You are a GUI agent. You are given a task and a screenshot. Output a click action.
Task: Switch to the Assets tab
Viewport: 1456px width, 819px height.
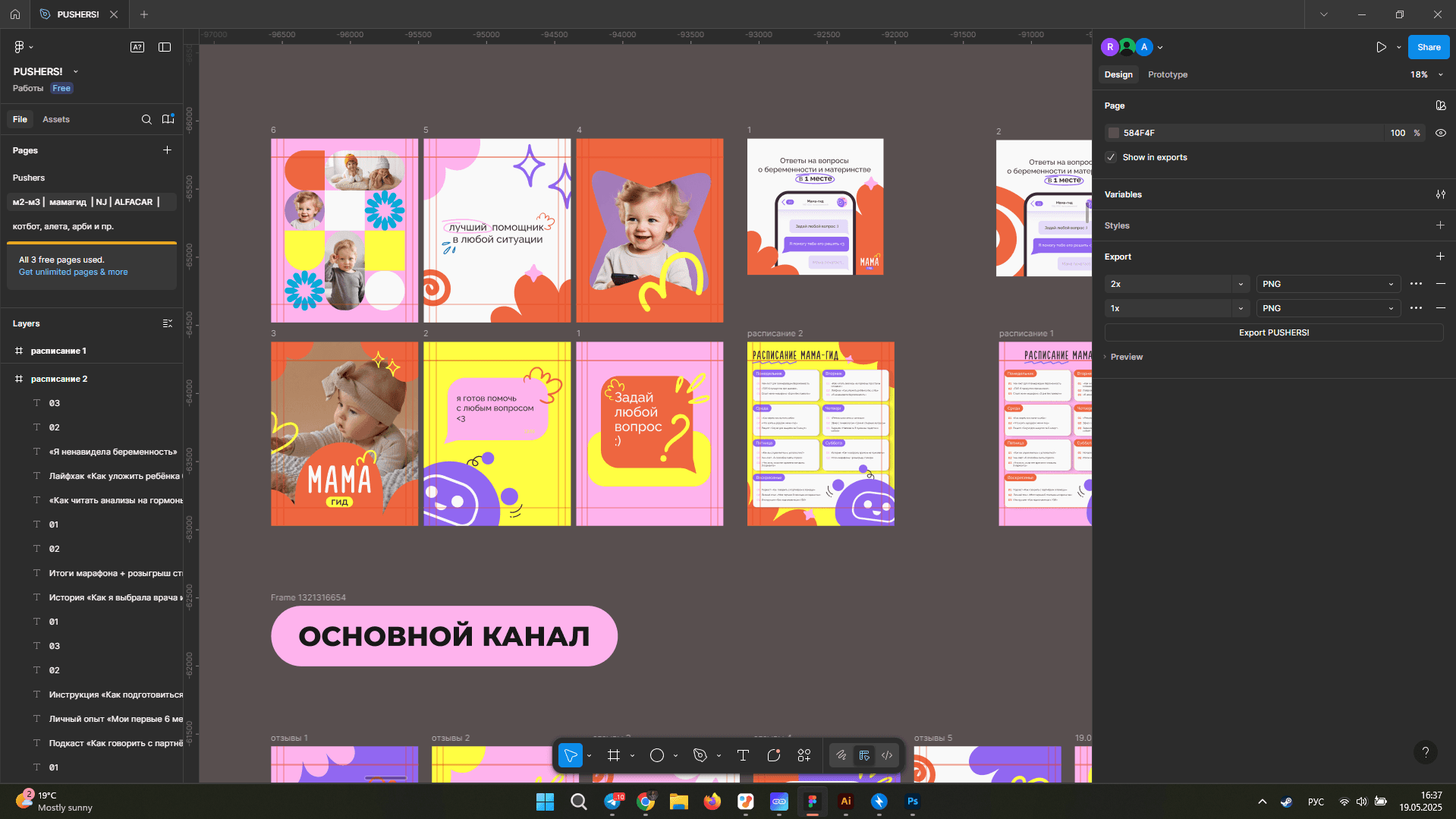click(x=56, y=119)
